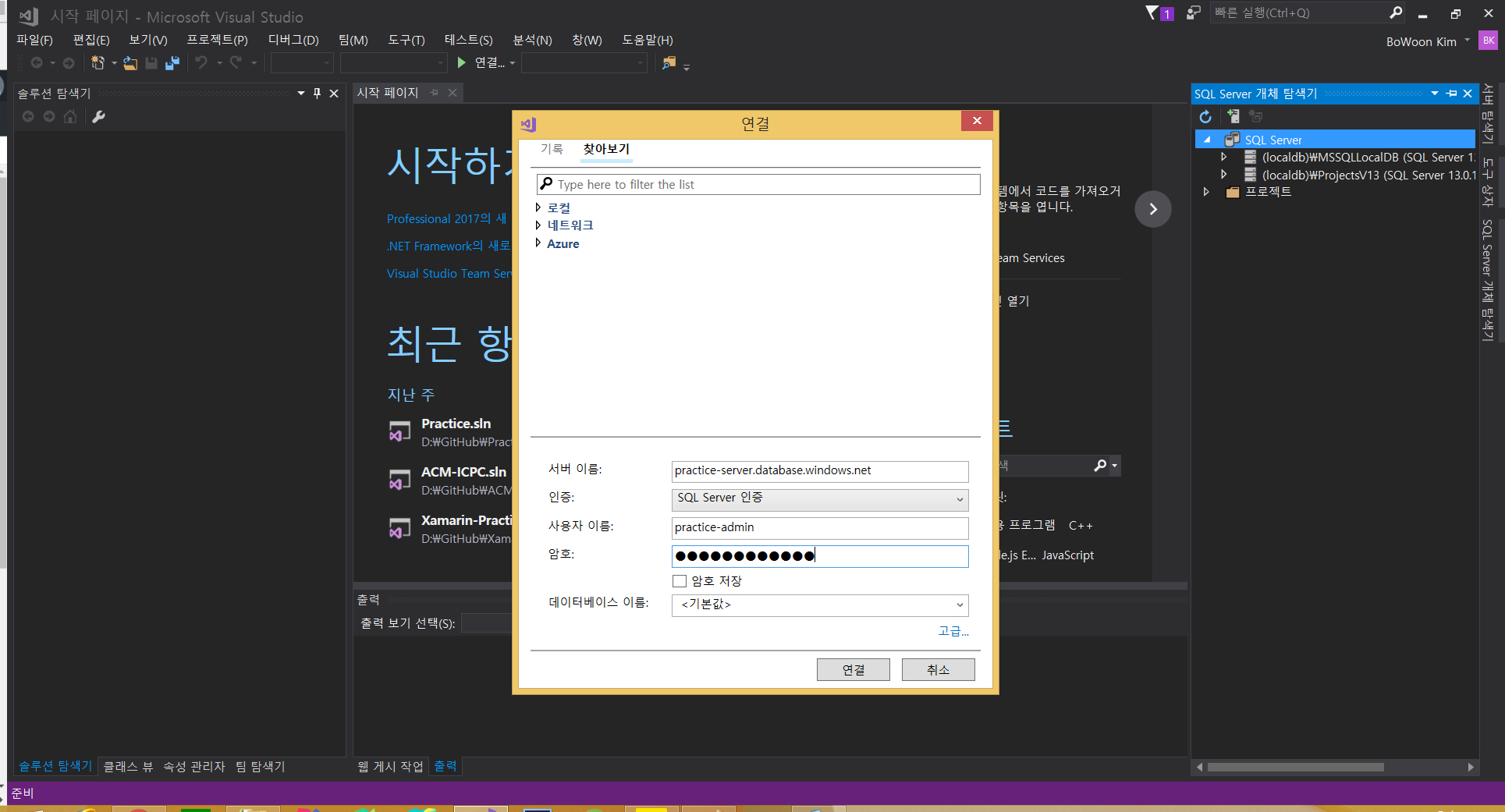This screenshot has height=812, width=1505.
Task: Expand the Azure node in connection list
Action: click(538, 243)
